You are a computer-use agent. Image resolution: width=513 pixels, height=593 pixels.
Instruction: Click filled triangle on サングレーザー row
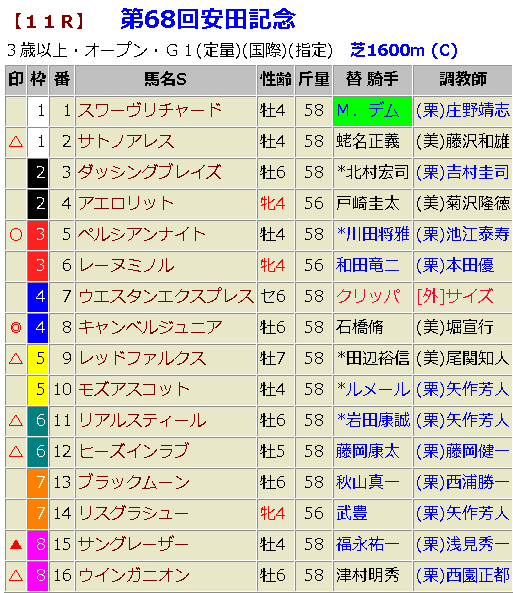click(16, 545)
